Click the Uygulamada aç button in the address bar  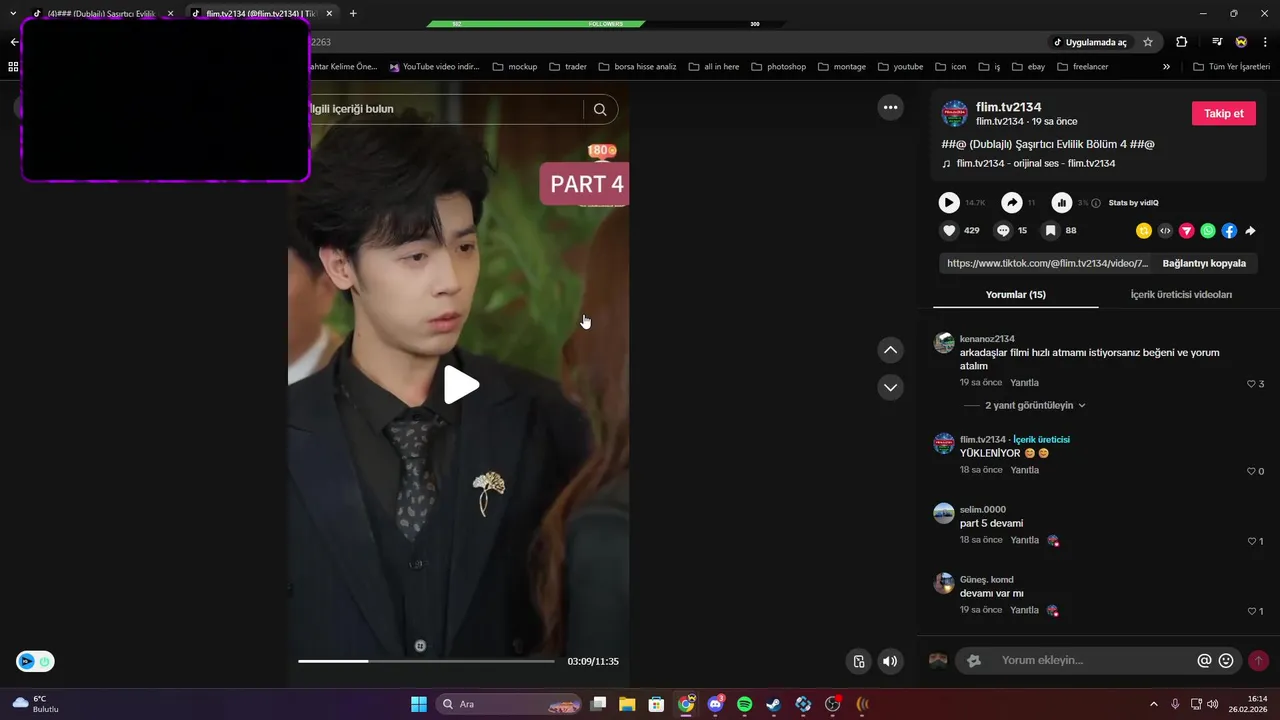1089,42
